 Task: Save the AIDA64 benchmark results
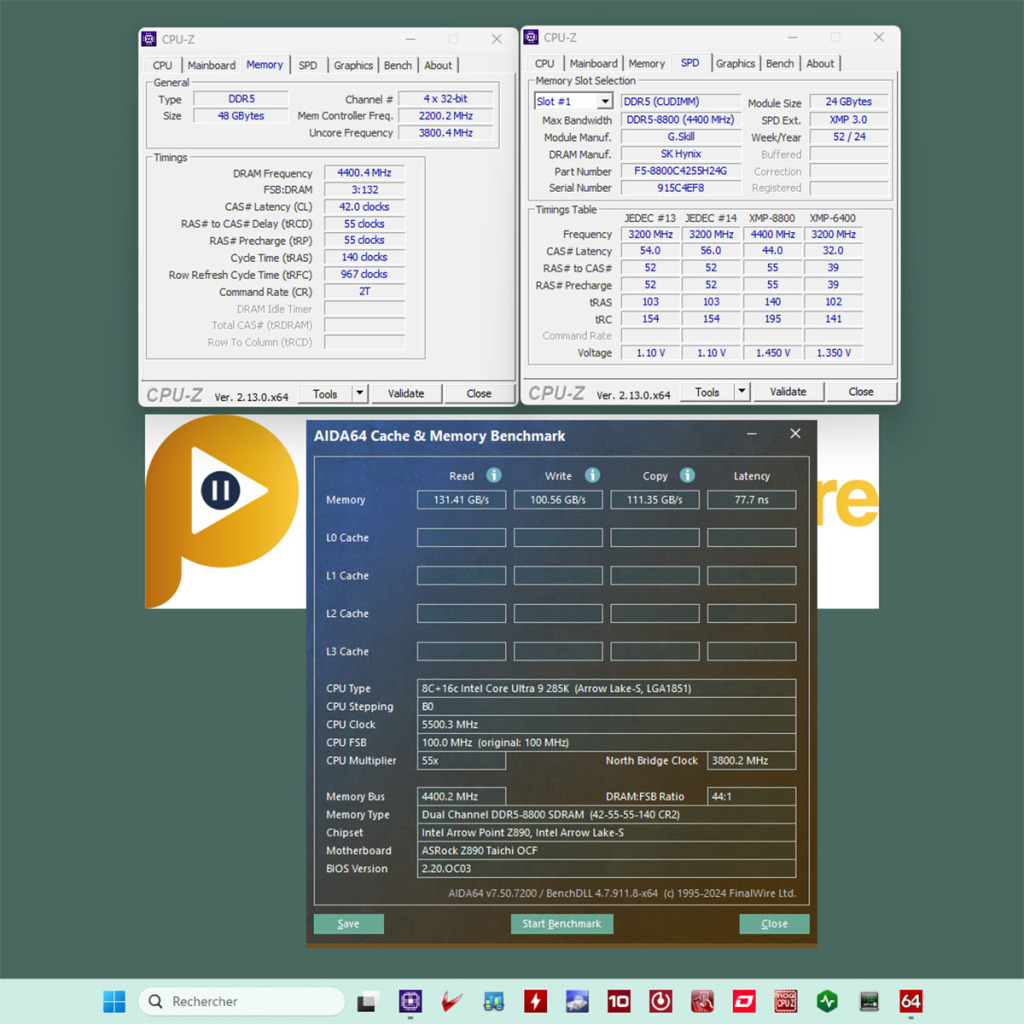click(349, 923)
